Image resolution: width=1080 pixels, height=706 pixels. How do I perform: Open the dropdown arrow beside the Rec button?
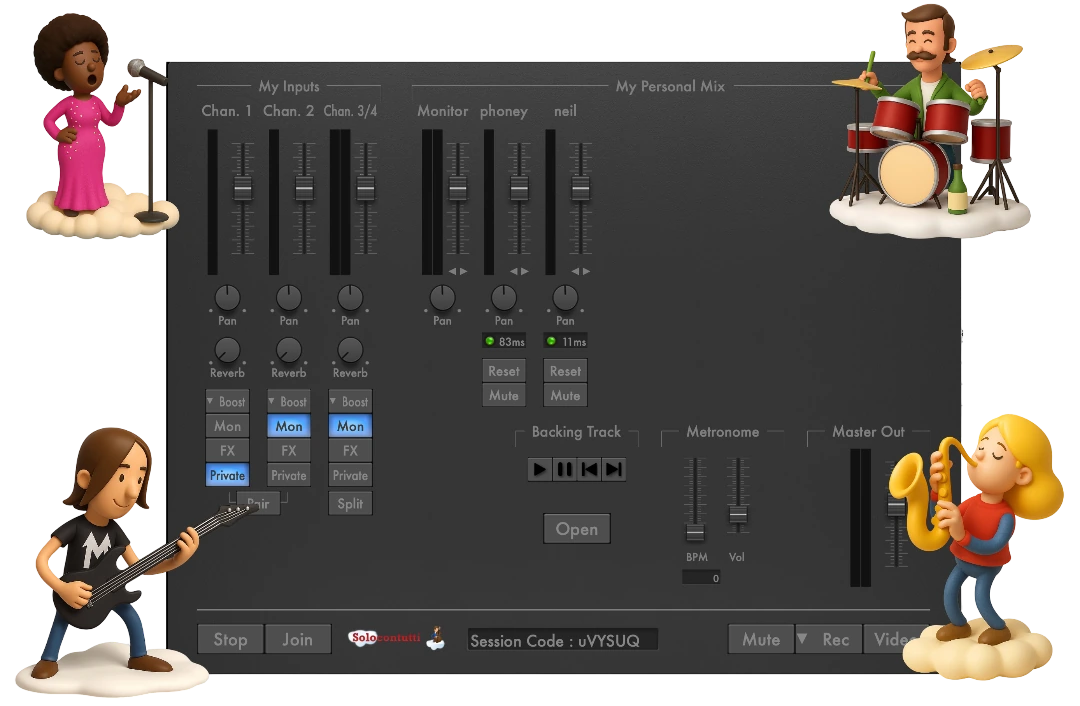coord(802,638)
